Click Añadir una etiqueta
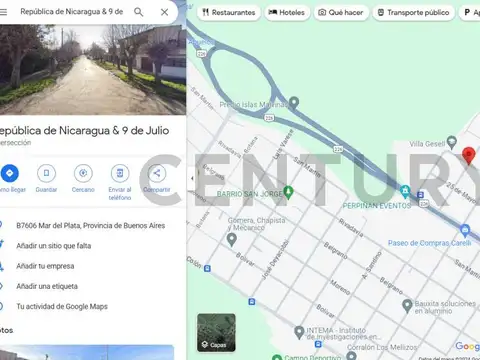480x360 pixels. [47, 286]
